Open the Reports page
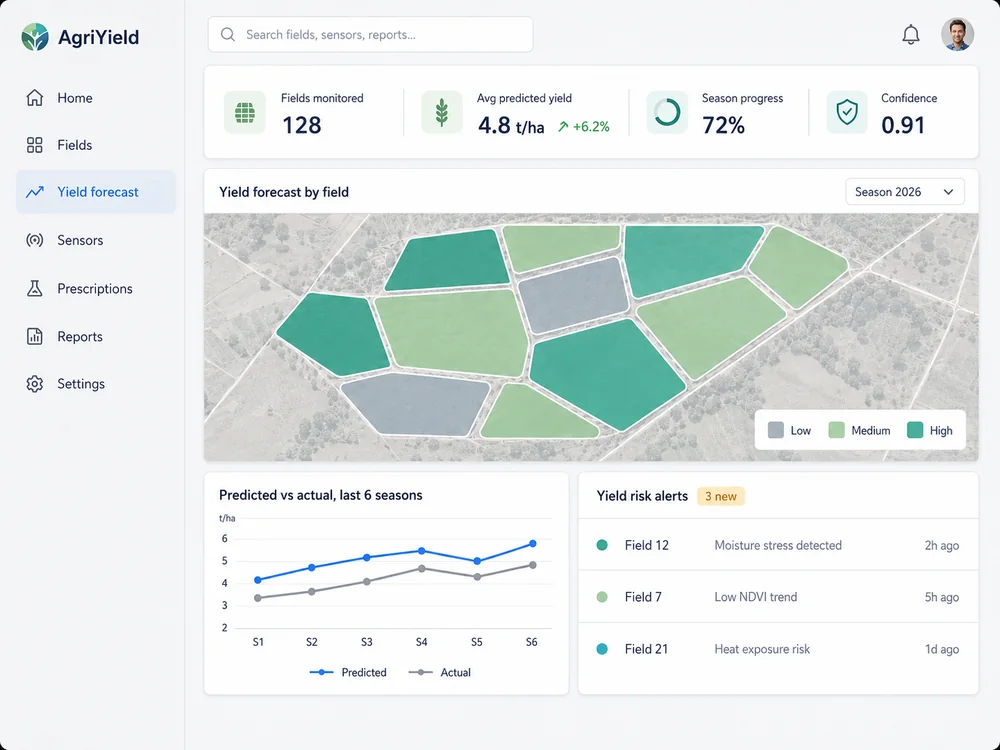1000x750 pixels. (x=96, y=336)
